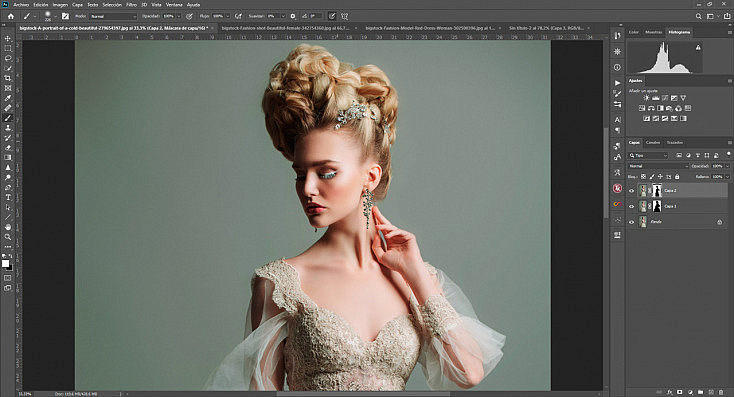Screen dimensions: 734x397
Task: Select the Crop tool
Action: (7, 78)
